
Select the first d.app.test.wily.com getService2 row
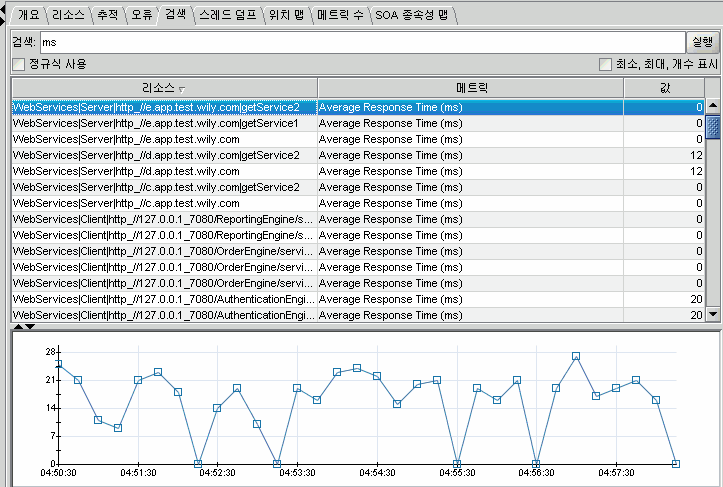(x=164, y=155)
